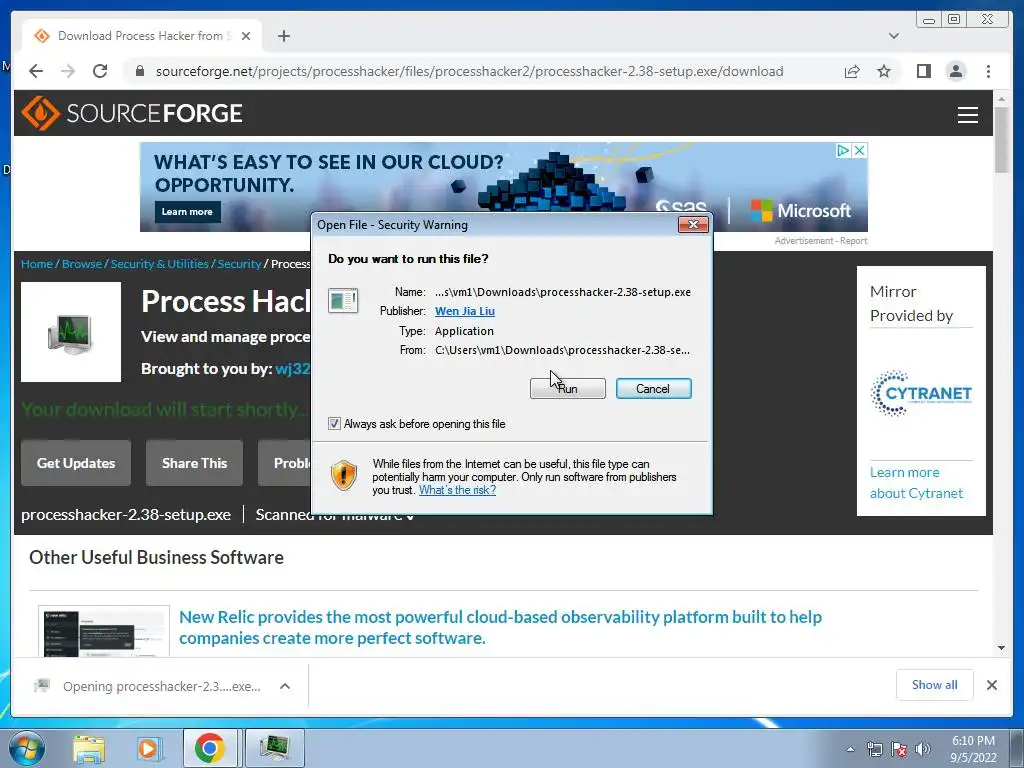Click Show all downloads

click(935, 684)
